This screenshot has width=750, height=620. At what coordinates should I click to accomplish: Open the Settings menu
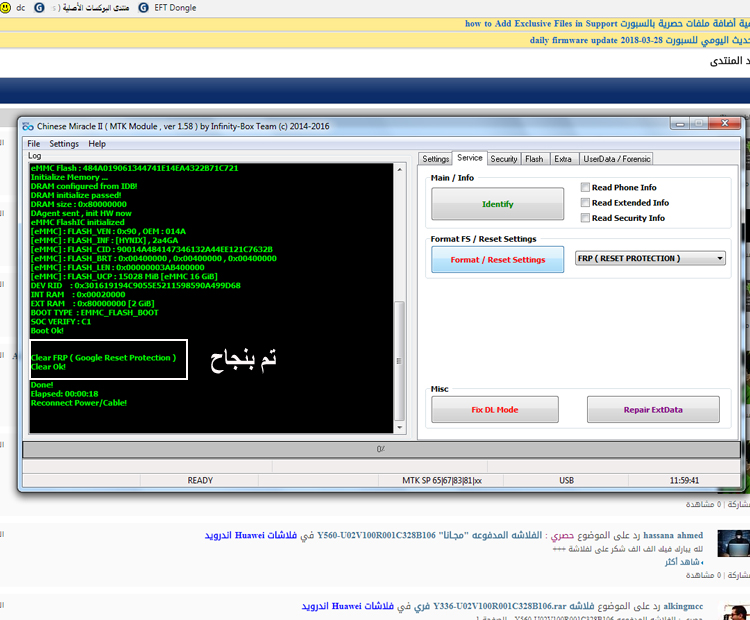point(64,144)
